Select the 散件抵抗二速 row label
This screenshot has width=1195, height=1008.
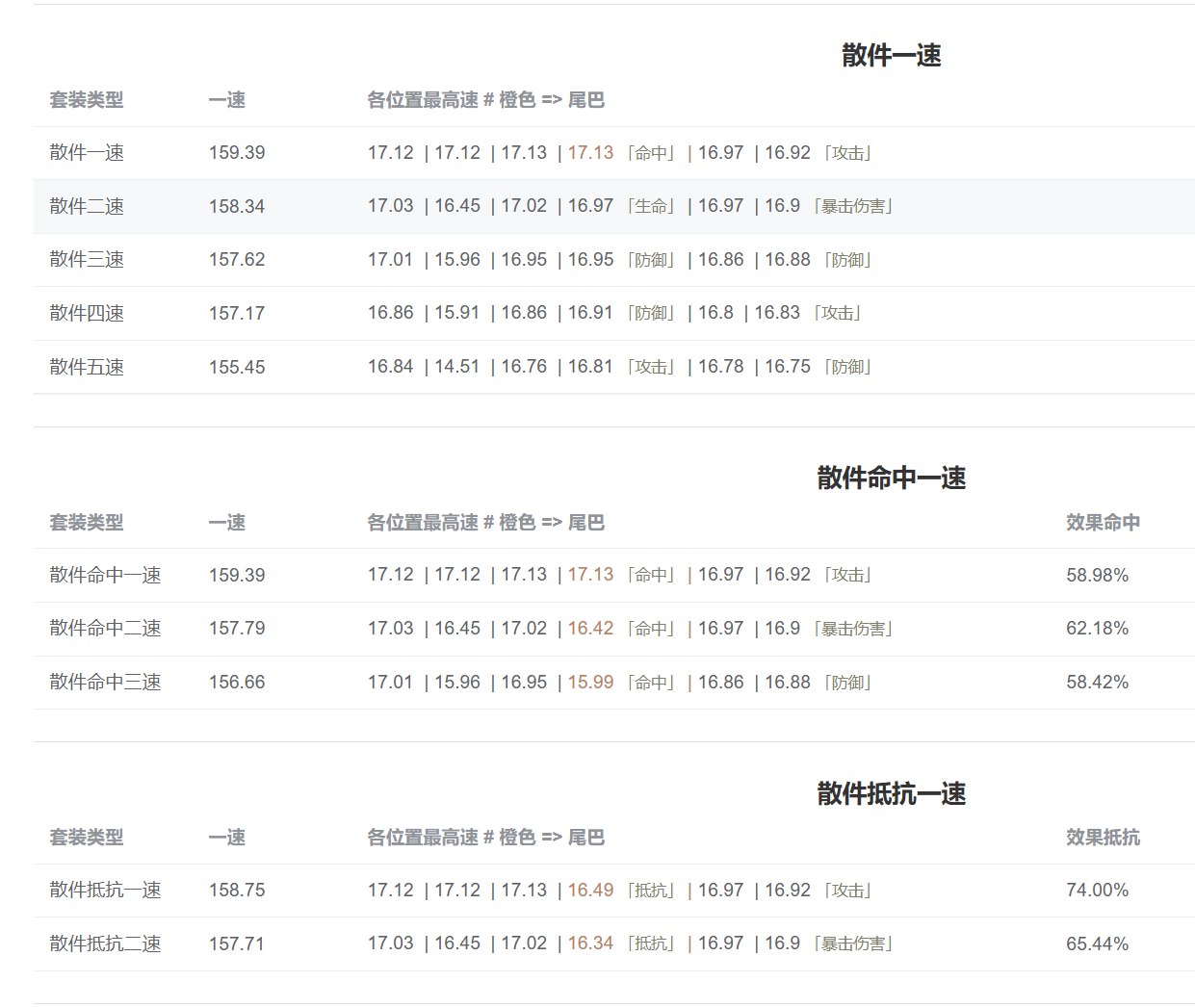point(105,943)
